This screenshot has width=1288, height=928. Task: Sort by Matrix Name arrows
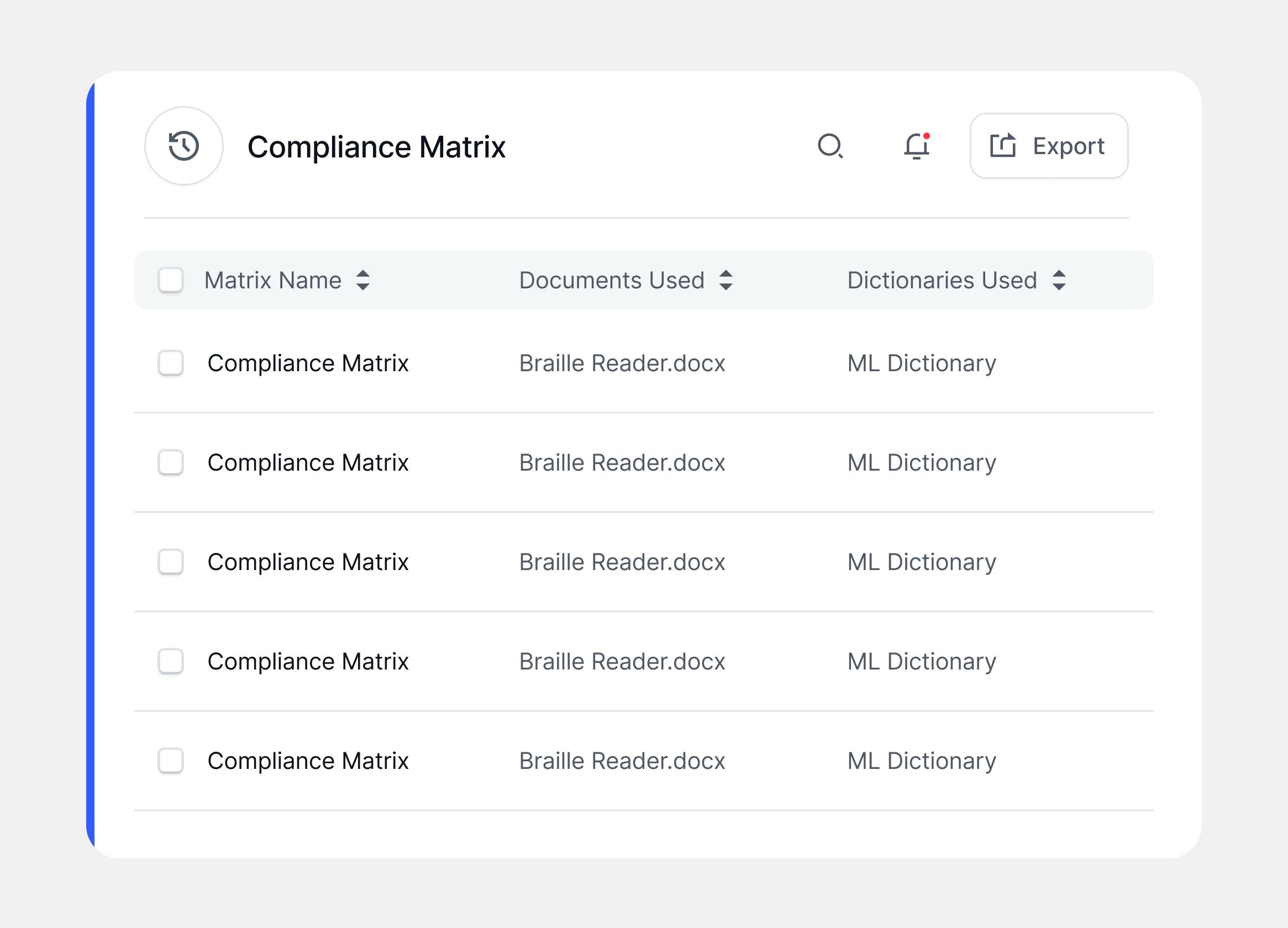click(363, 280)
